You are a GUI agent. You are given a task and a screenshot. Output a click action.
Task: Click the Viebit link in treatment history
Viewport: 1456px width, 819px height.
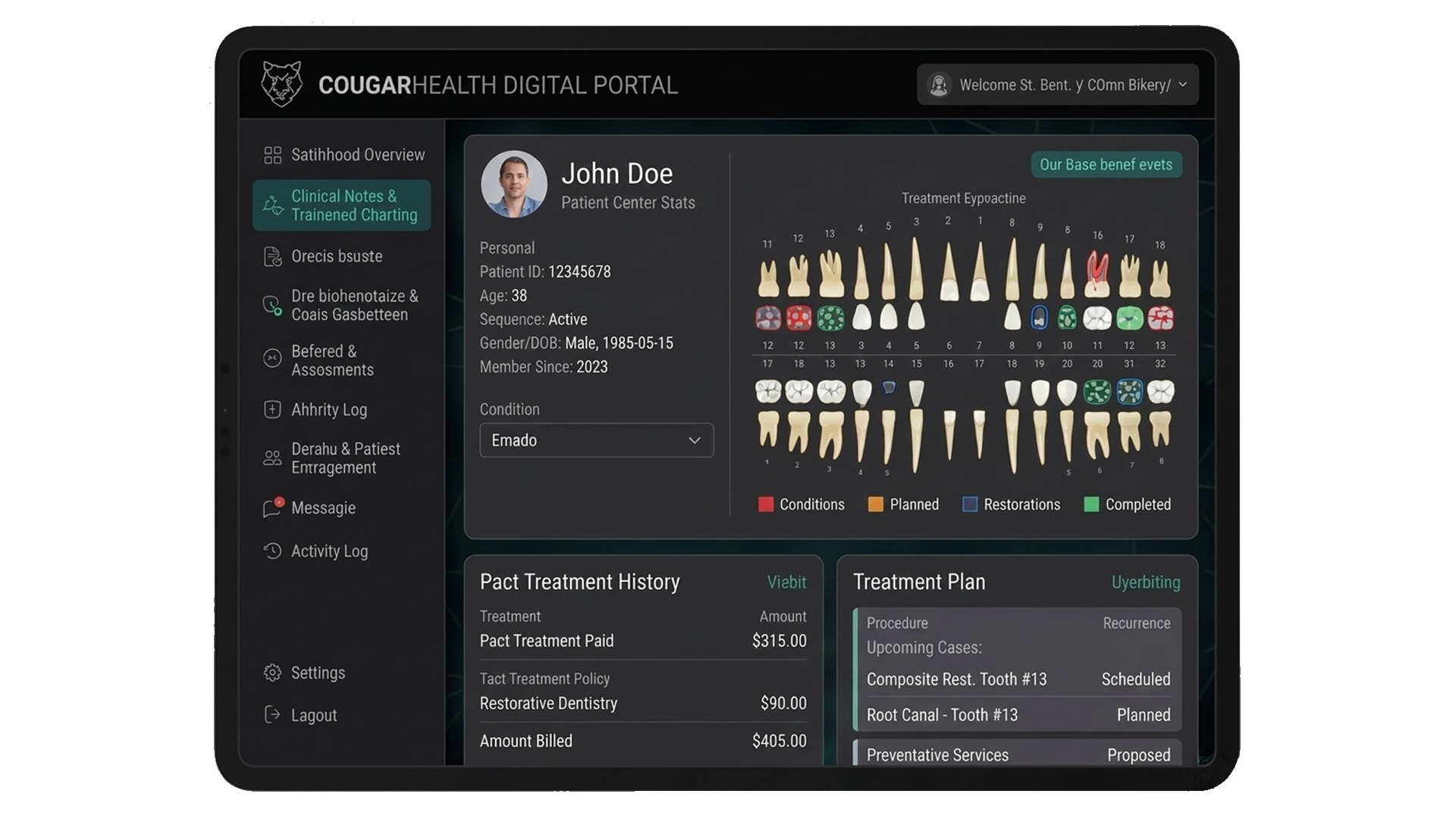(786, 582)
